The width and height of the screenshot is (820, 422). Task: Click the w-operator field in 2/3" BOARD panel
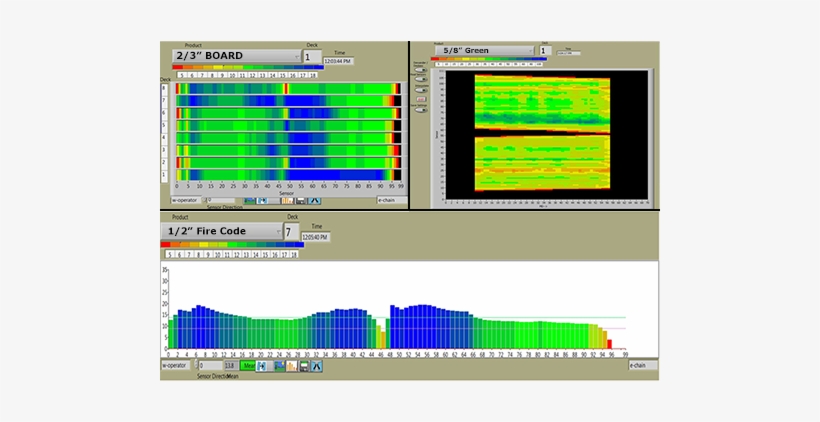point(186,200)
